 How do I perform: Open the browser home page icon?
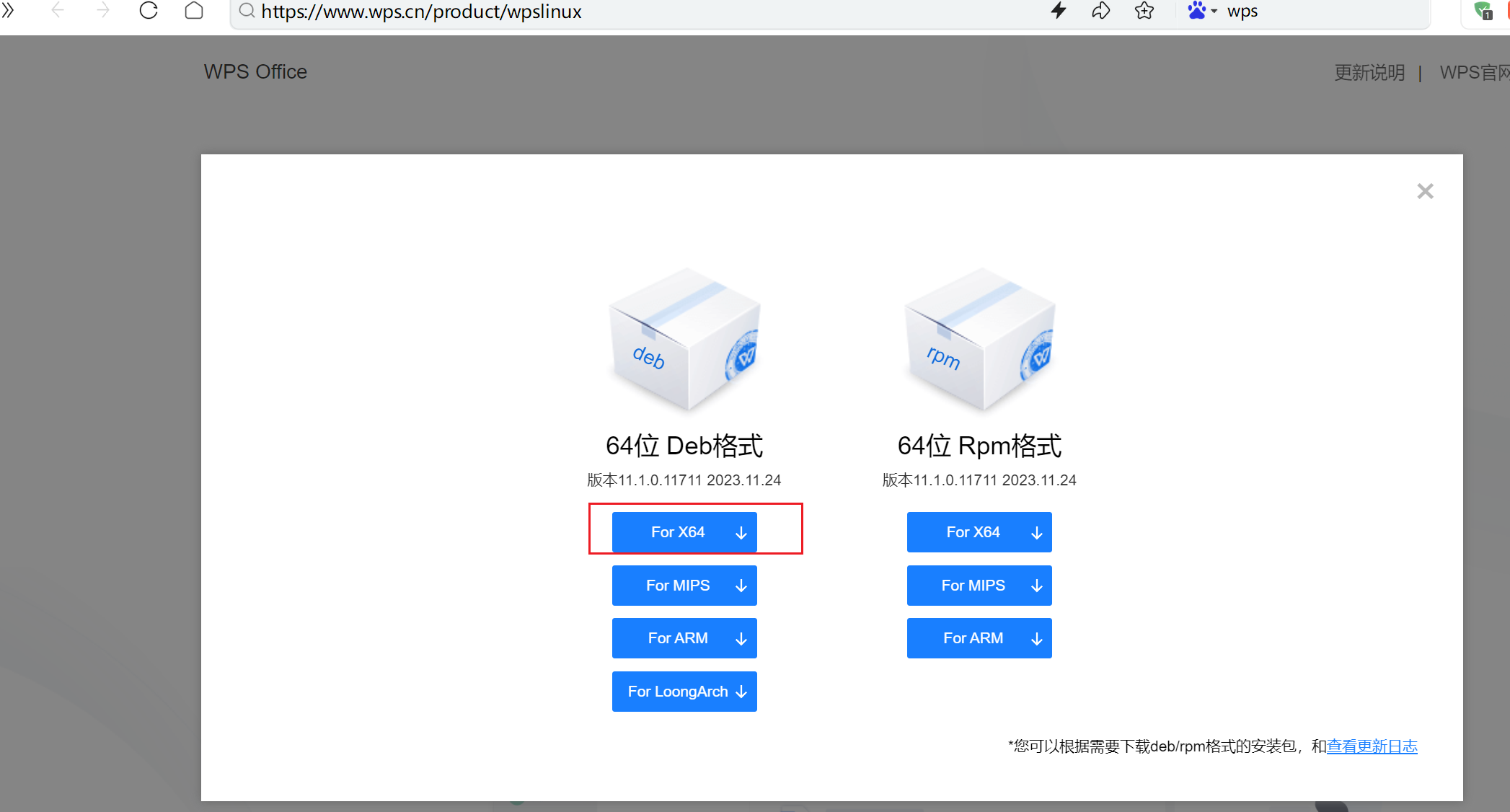[x=194, y=10]
